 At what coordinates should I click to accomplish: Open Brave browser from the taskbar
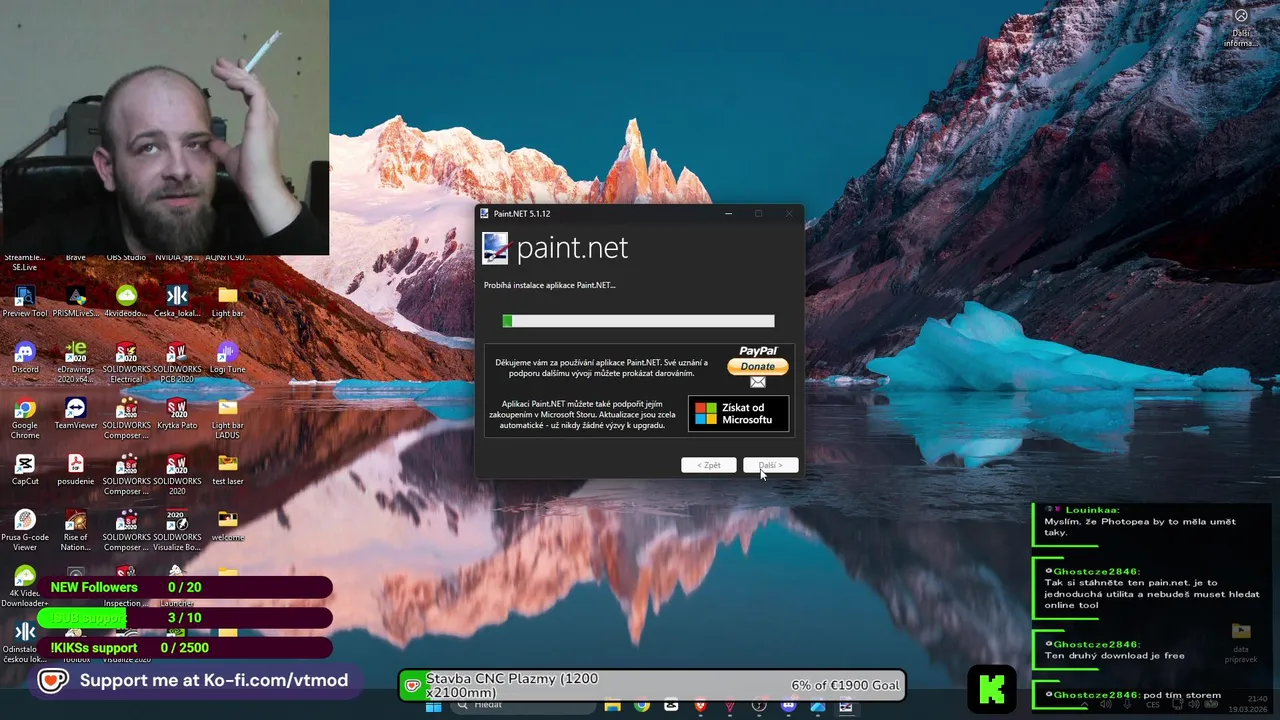point(700,706)
